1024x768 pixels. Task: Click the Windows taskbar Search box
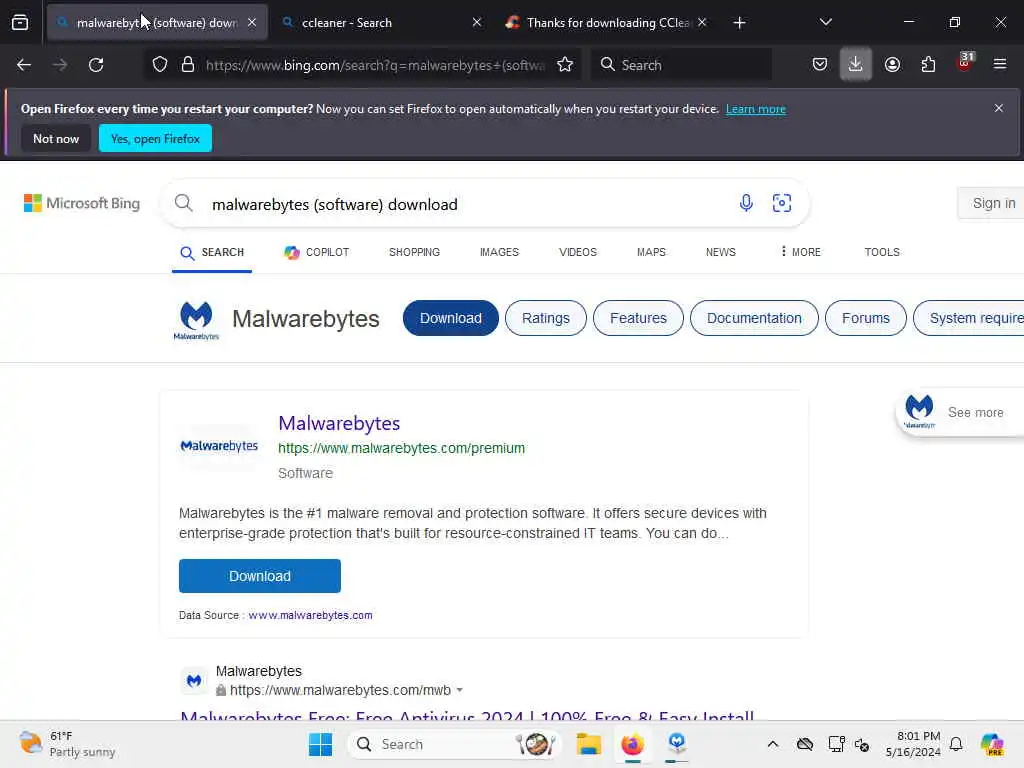(455, 744)
